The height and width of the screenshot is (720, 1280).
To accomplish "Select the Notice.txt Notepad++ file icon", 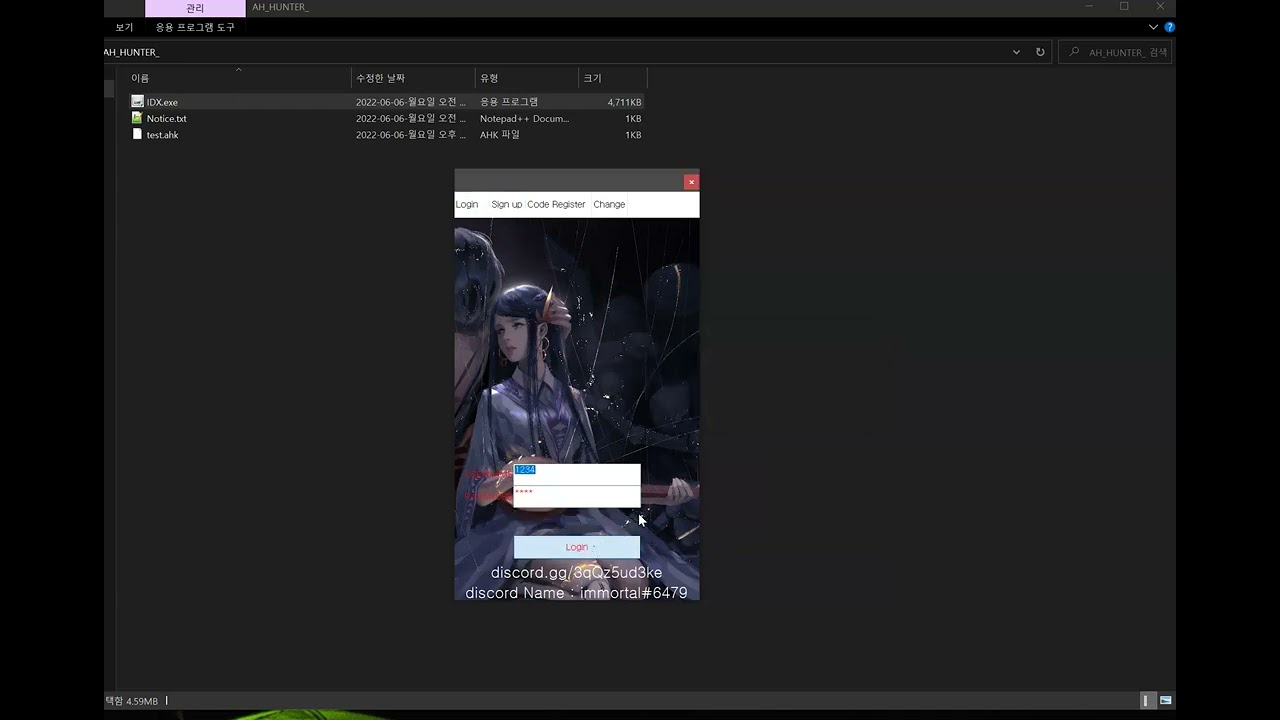I will point(137,117).
